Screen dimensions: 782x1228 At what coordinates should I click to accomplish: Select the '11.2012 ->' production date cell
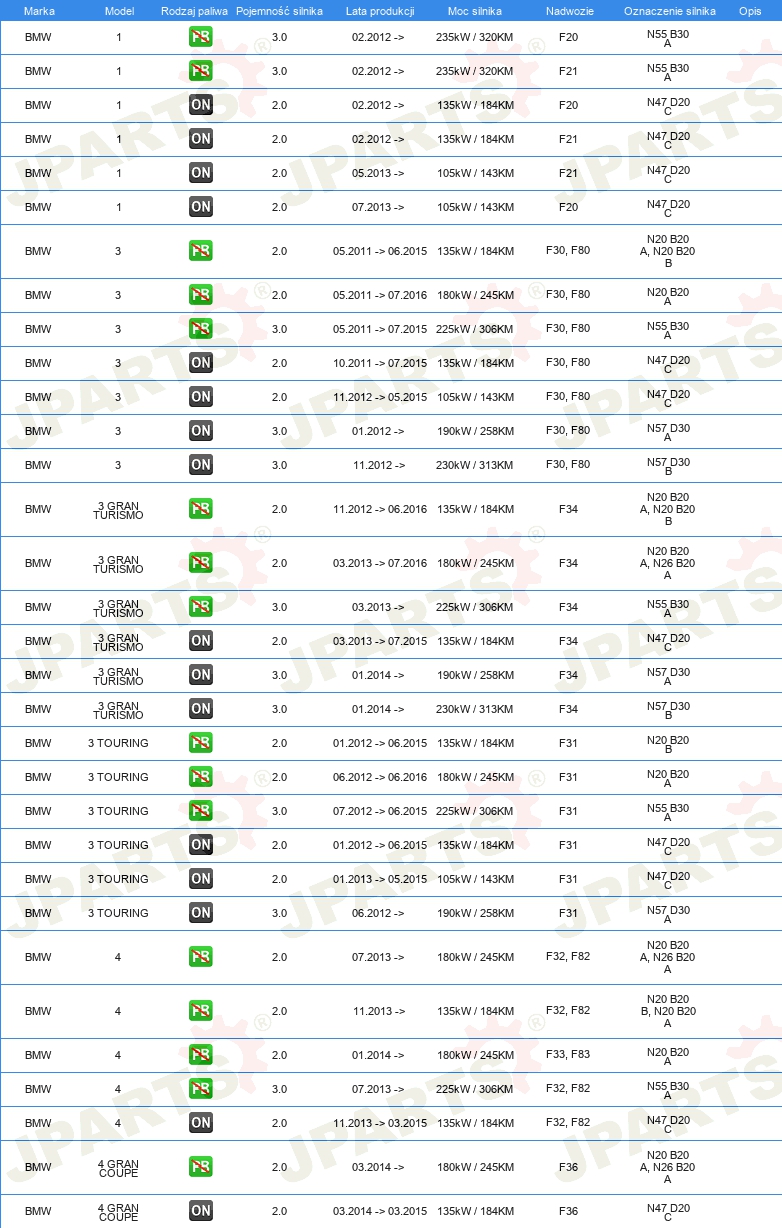379,465
